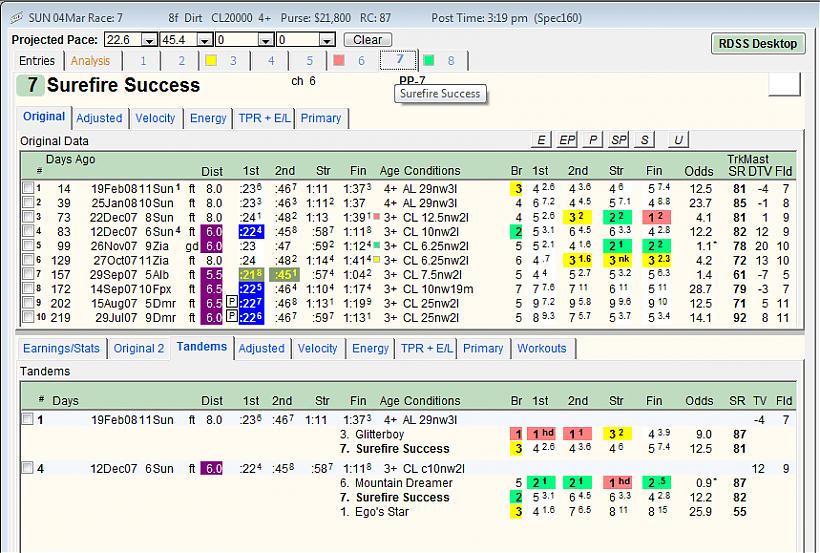The width and height of the screenshot is (820, 553).
Task: Click the blank white button beside PP-7
Action: tap(784, 84)
